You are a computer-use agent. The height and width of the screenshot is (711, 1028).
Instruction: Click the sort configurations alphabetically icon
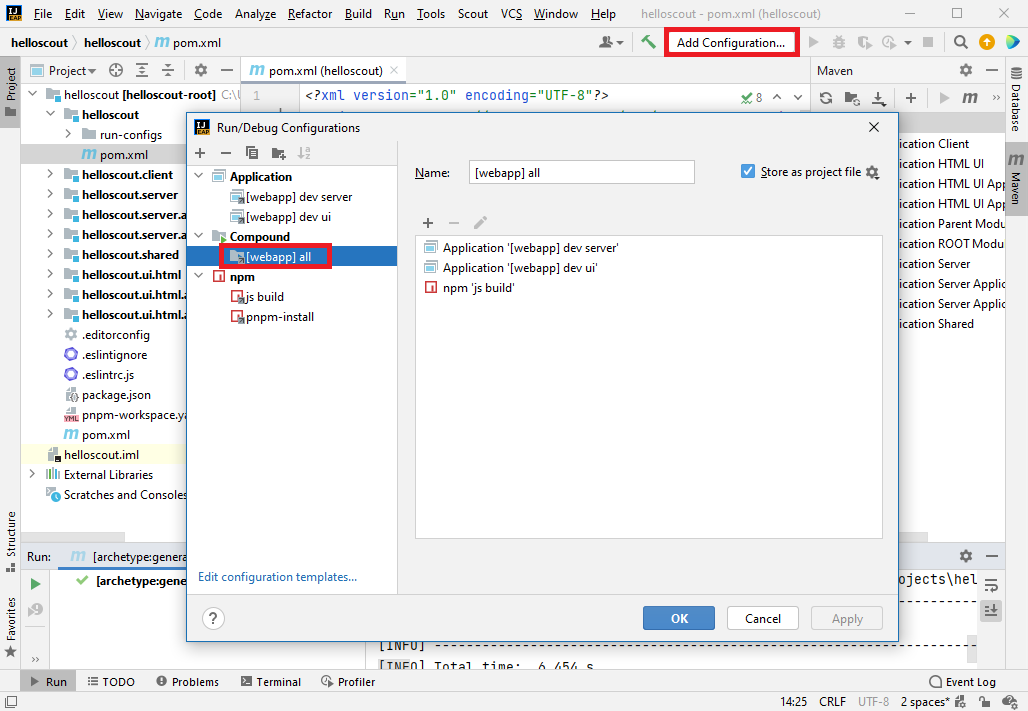point(305,153)
